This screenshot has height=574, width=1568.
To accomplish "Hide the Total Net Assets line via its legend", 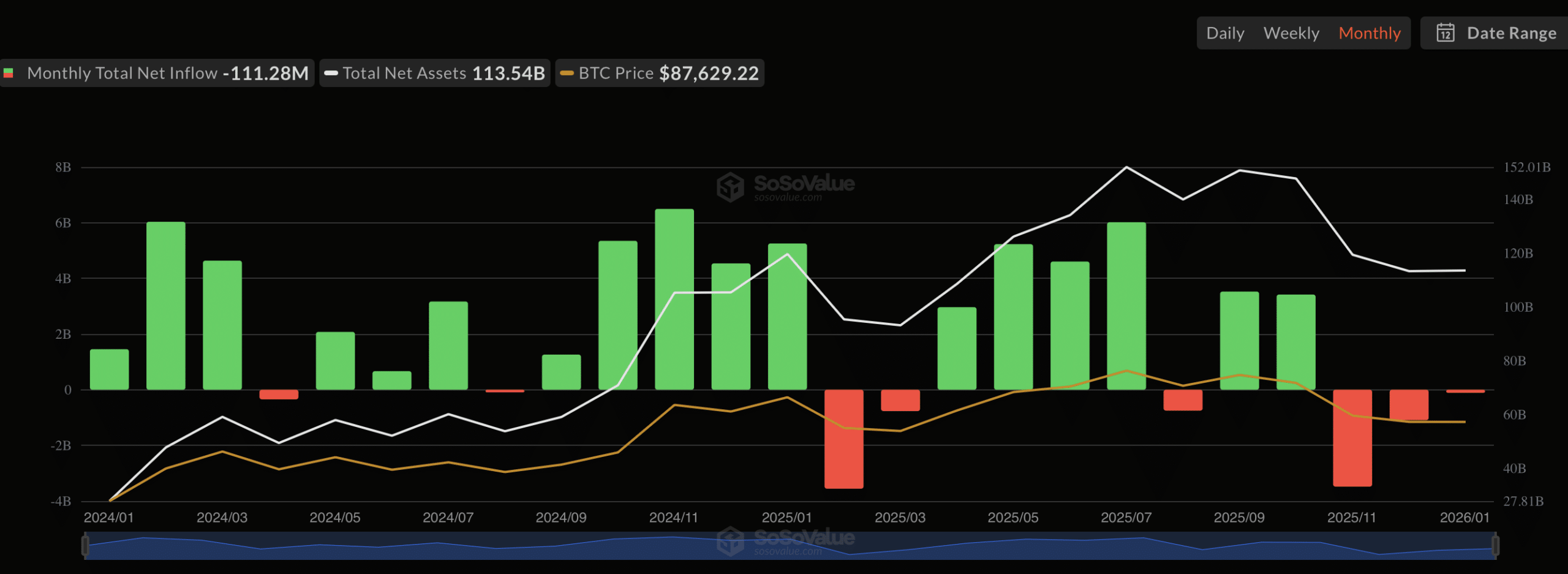I will 405,73.
